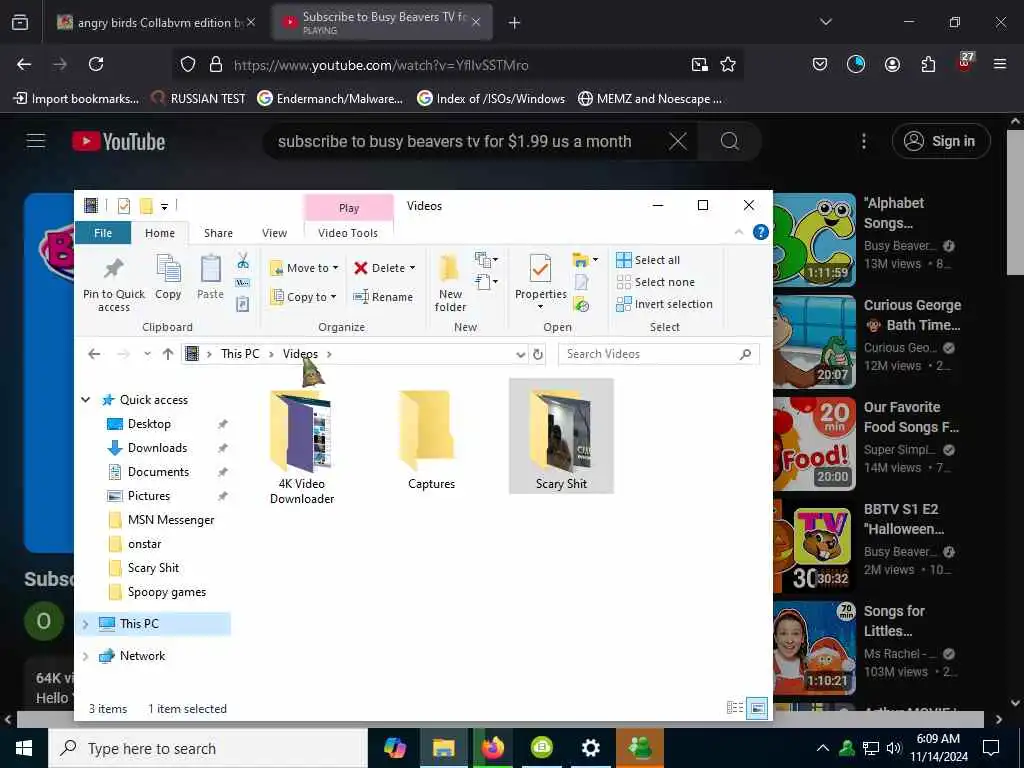Screen dimensions: 1024x768
Task: Open the Copy to dropdown
Action: point(303,296)
